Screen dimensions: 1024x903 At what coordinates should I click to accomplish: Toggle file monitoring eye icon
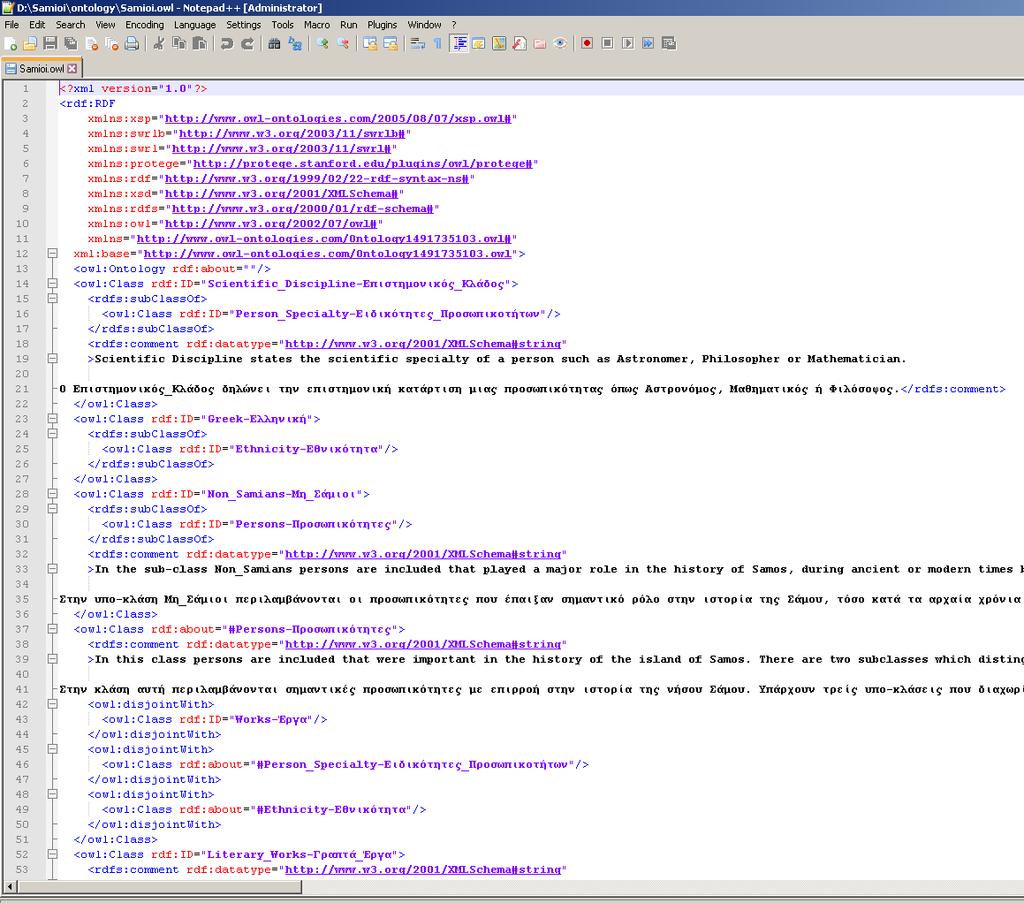[x=560, y=44]
